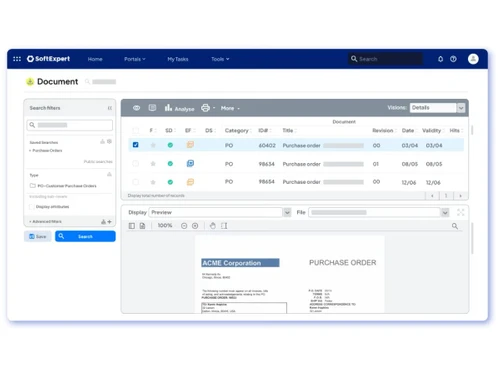Search within the preview magnifier icon
500x375 pixels.
pos(455,226)
